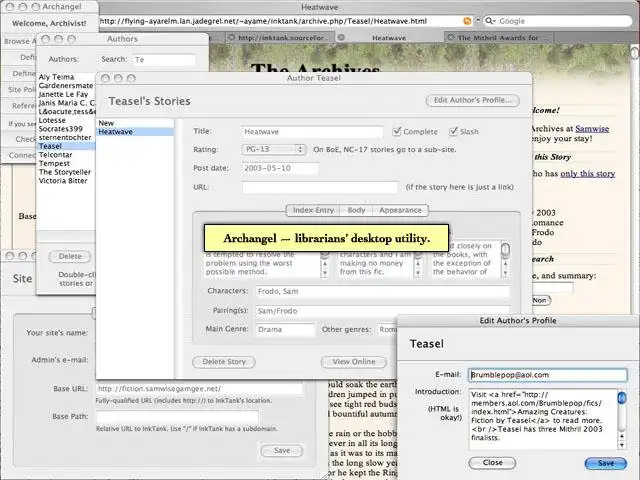640x480 pixels.
Task: Click Save in Edit Author's Profile
Action: [x=606, y=463]
